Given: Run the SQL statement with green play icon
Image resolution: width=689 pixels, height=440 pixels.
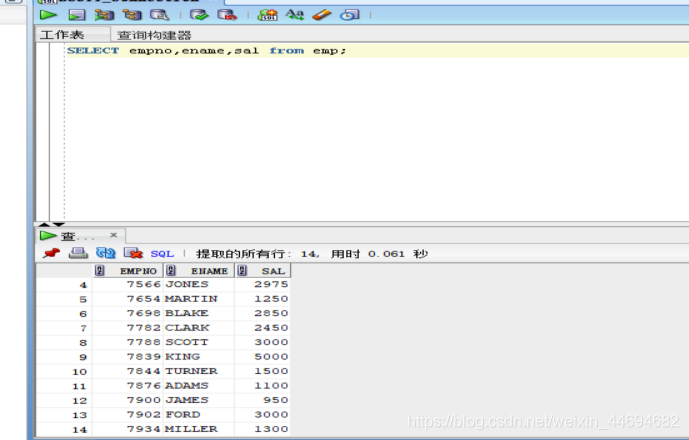Looking at the screenshot, I should [48, 15].
